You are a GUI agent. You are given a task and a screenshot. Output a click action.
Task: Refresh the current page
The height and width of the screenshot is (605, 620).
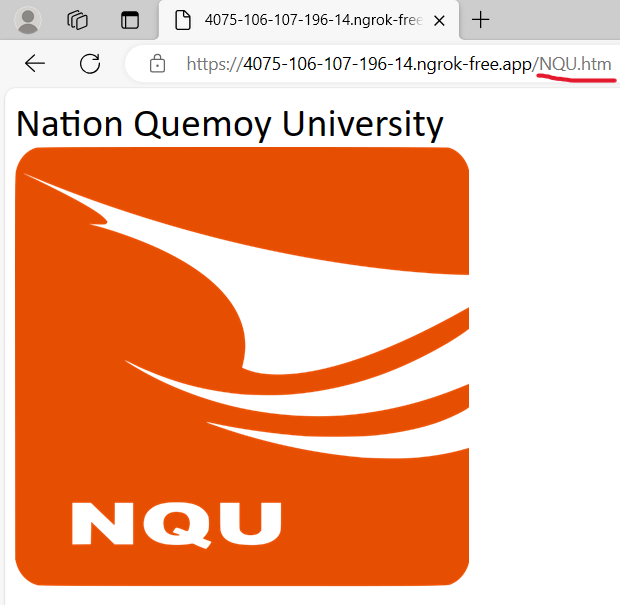[90, 64]
